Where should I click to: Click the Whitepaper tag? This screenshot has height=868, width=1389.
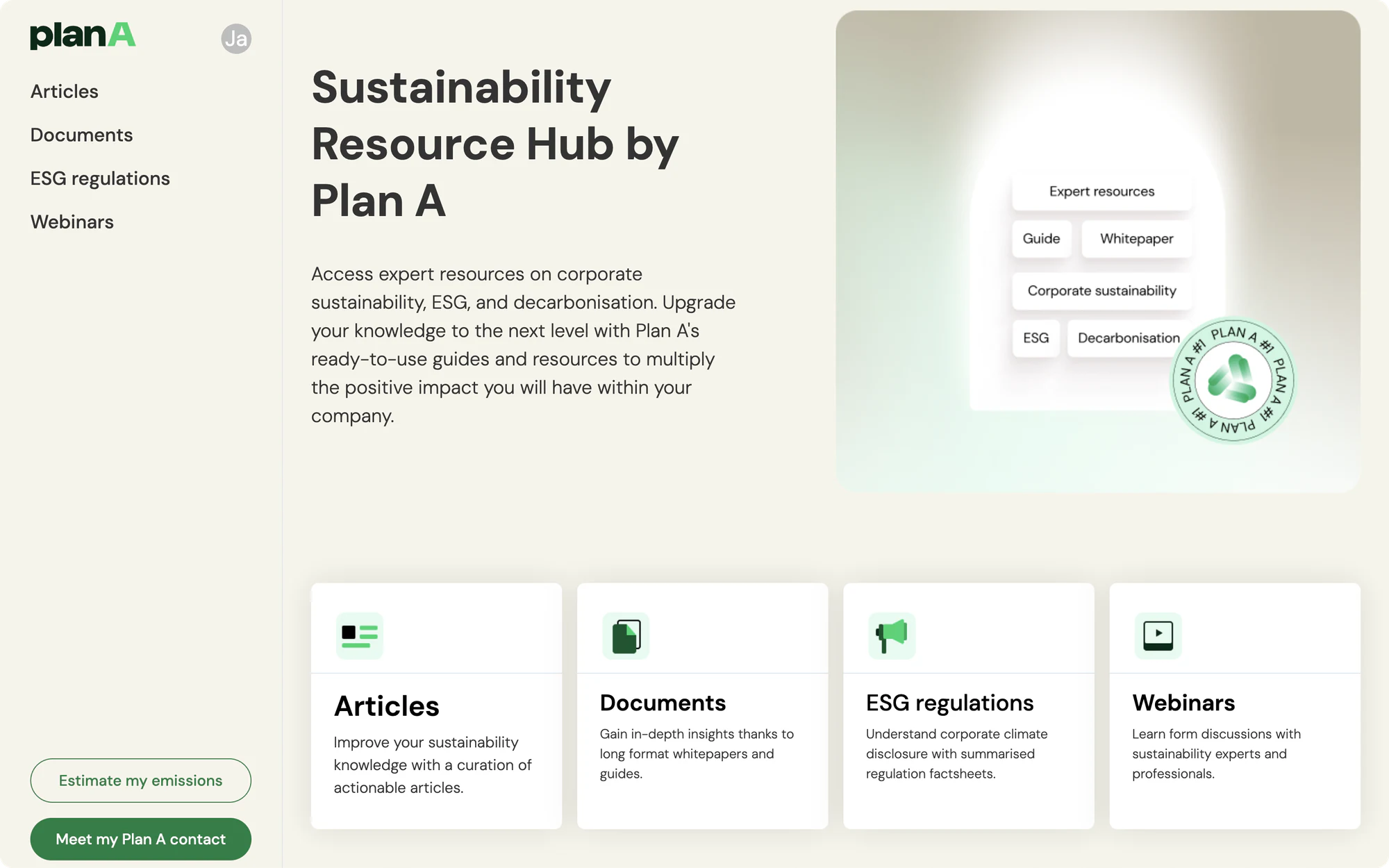click(1136, 239)
